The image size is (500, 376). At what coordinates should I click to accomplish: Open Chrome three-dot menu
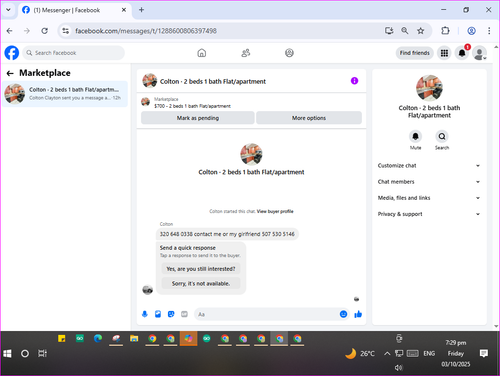[489, 31]
